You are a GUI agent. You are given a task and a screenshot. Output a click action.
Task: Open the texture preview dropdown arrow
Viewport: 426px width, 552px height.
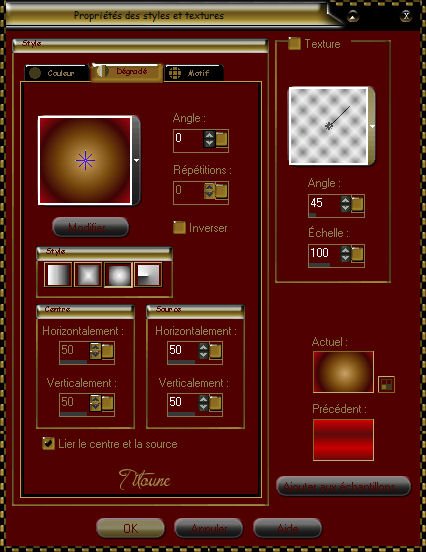372,126
